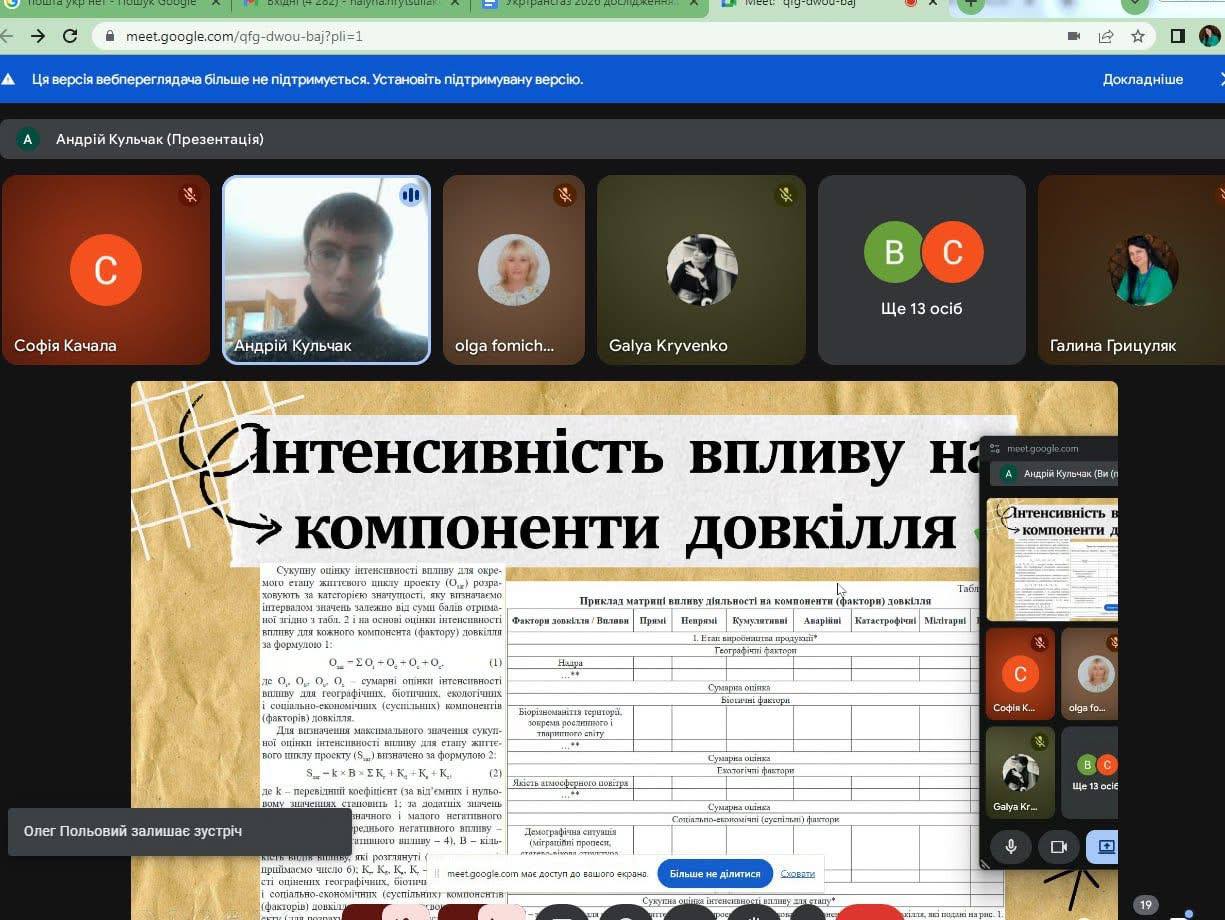The height and width of the screenshot is (920, 1225).
Task: Toggle microphone in the shared preview window
Action: (1011, 846)
